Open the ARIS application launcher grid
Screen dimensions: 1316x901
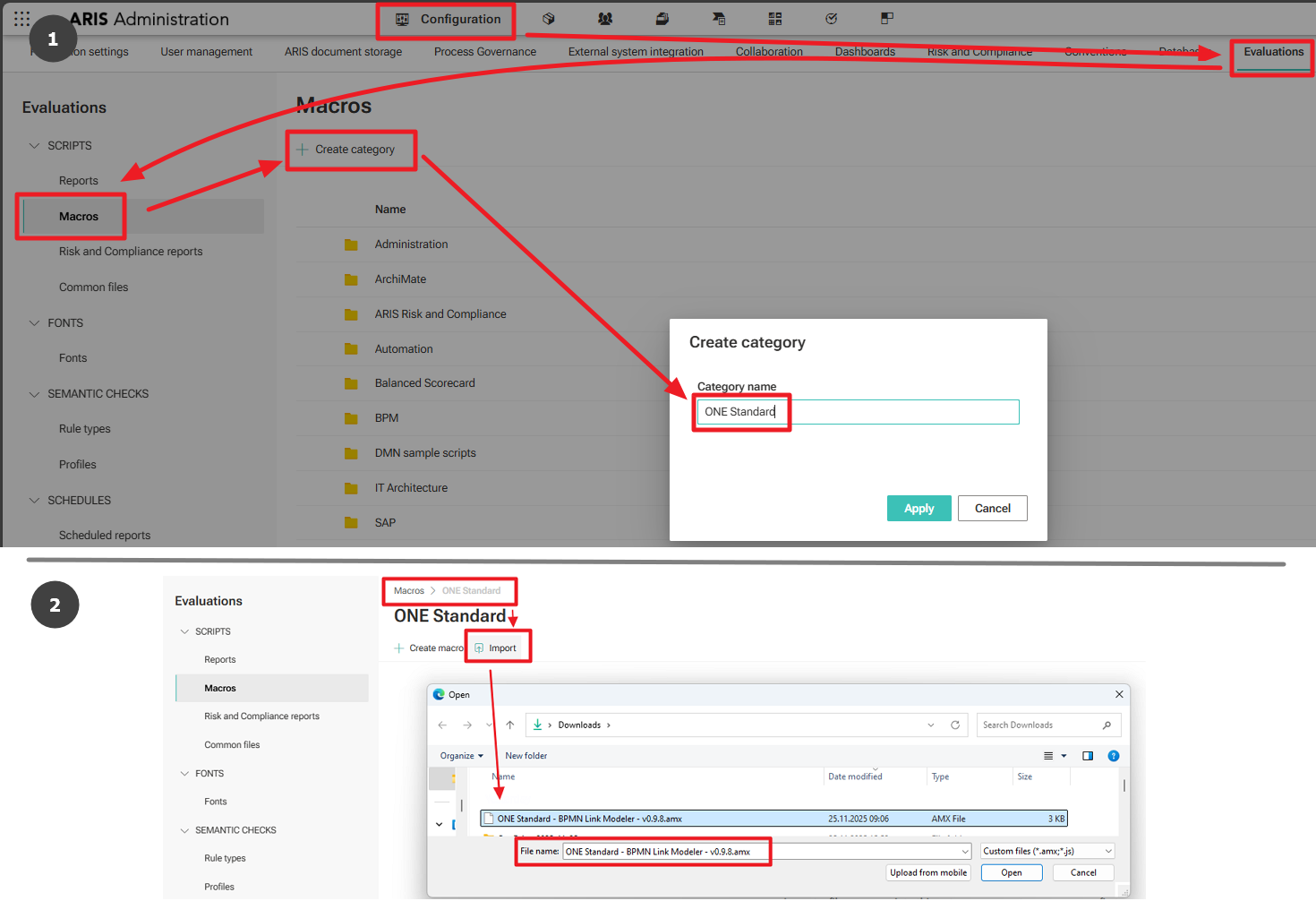point(21,19)
